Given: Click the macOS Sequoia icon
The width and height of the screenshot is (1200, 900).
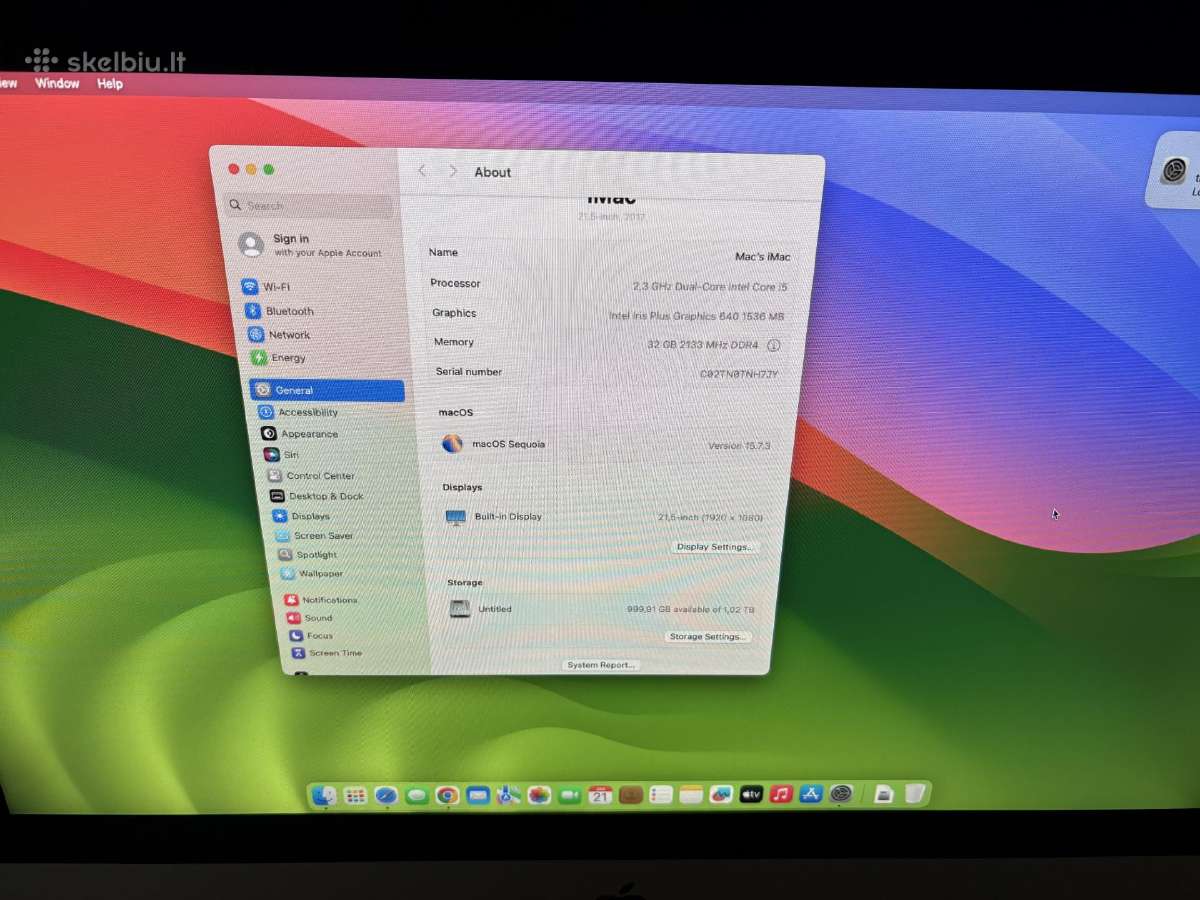Looking at the screenshot, I should click(452, 443).
